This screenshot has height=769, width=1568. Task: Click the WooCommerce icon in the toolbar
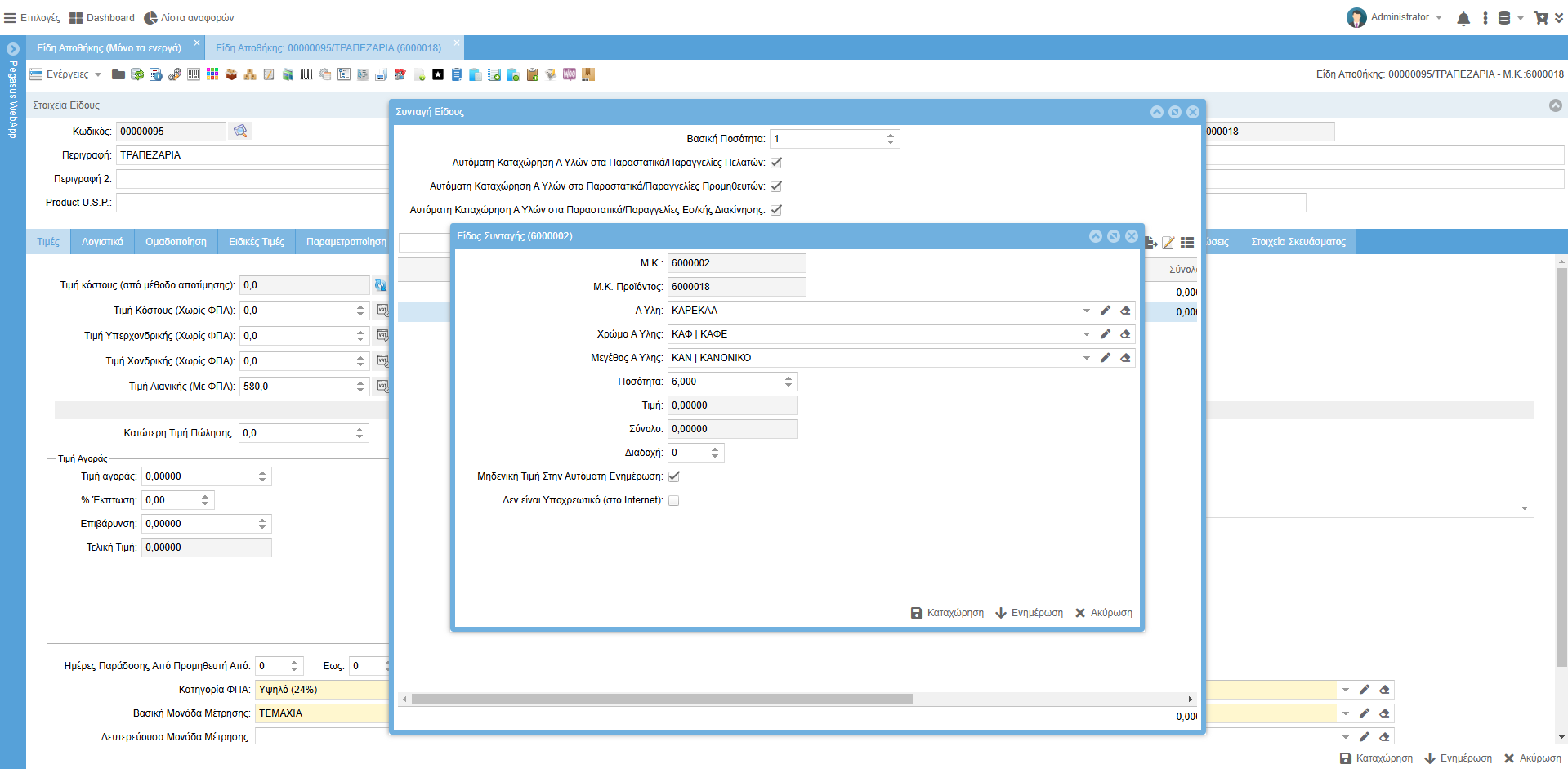570,74
